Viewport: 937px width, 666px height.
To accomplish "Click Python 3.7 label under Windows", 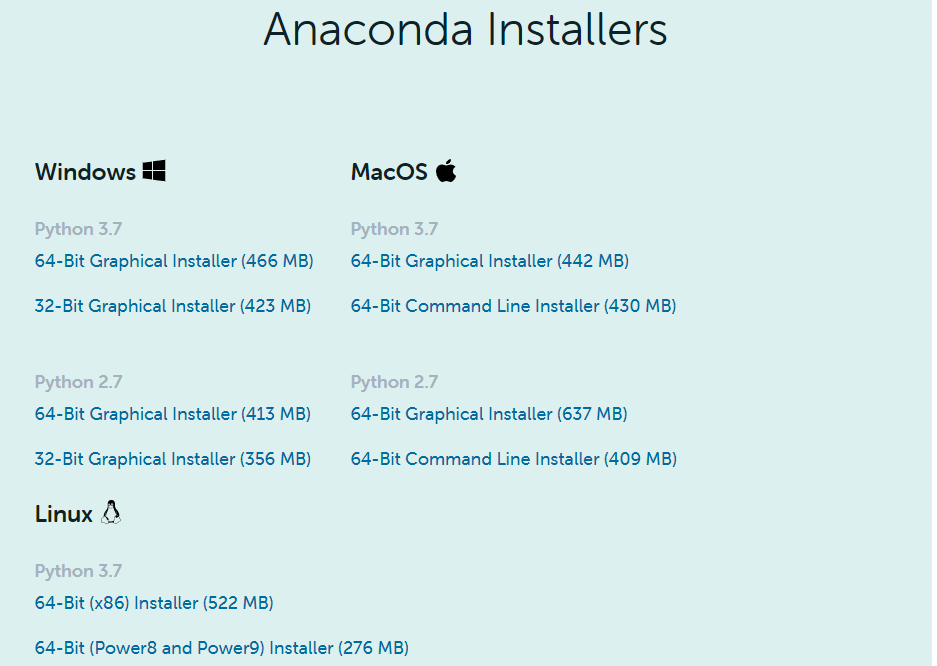I will [x=78, y=229].
